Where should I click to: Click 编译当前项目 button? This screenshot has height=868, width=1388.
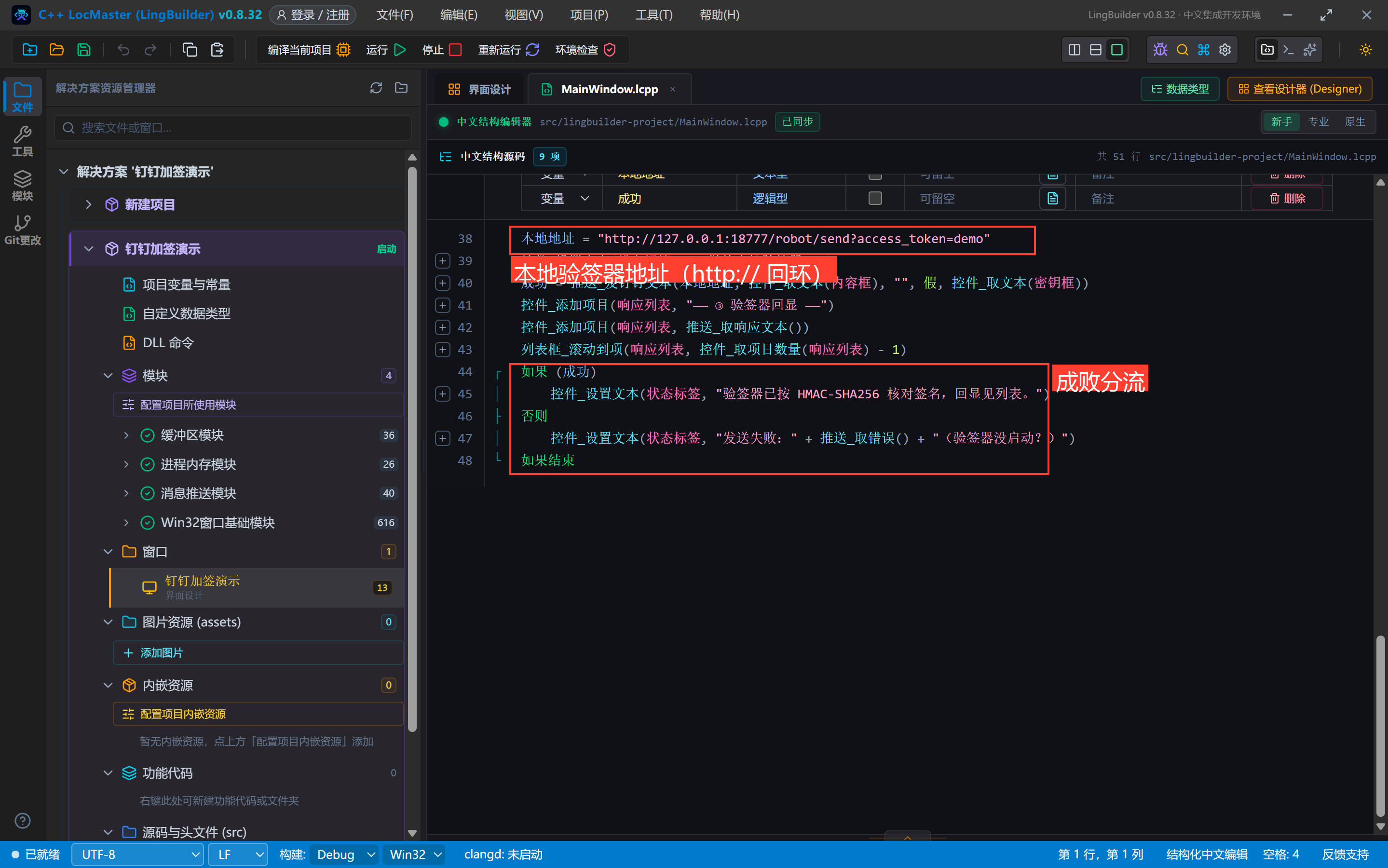click(309, 50)
